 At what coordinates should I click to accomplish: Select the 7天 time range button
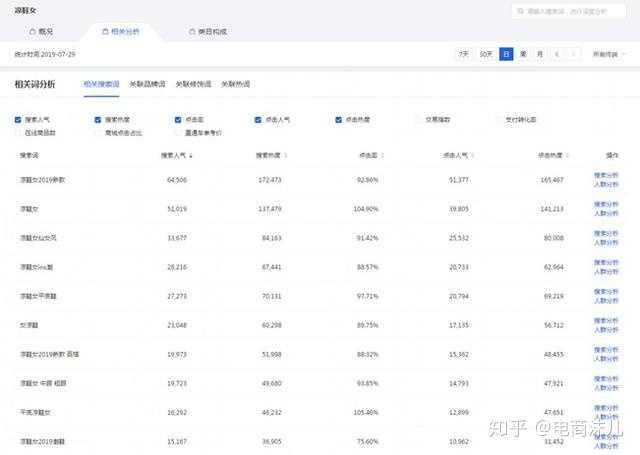point(463,54)
